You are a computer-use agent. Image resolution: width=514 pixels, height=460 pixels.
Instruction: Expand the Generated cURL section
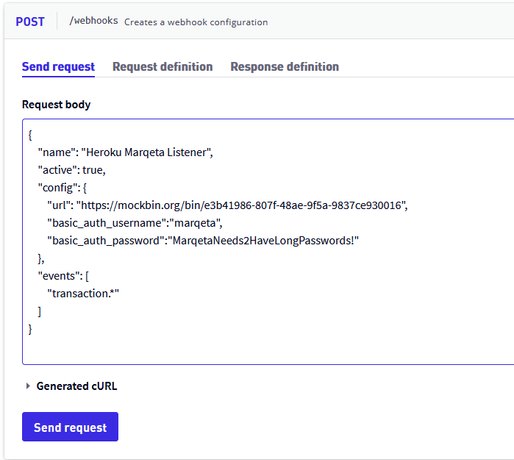click(x=71, y=386)
